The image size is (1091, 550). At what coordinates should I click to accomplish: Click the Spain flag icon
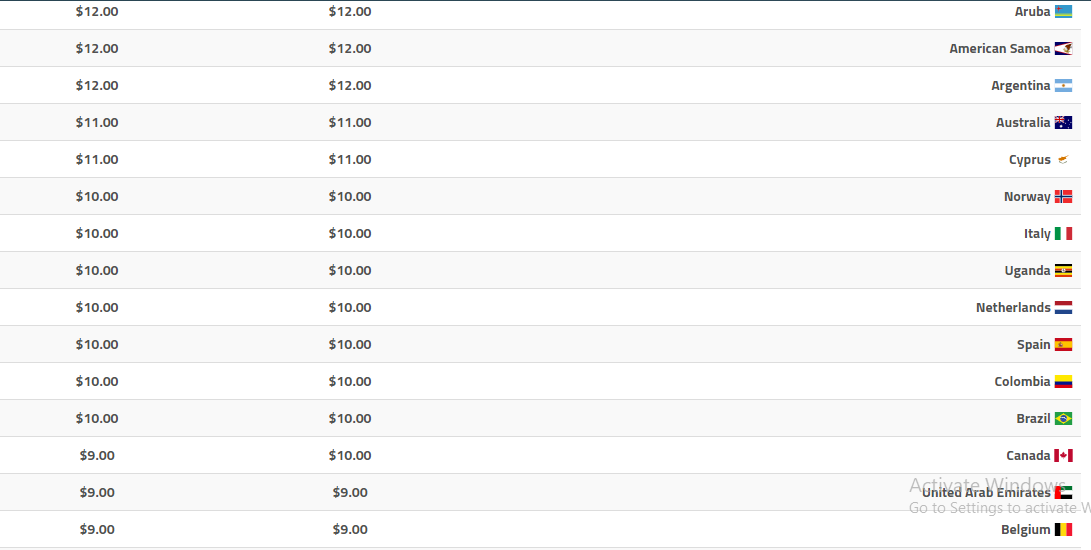1063,345
